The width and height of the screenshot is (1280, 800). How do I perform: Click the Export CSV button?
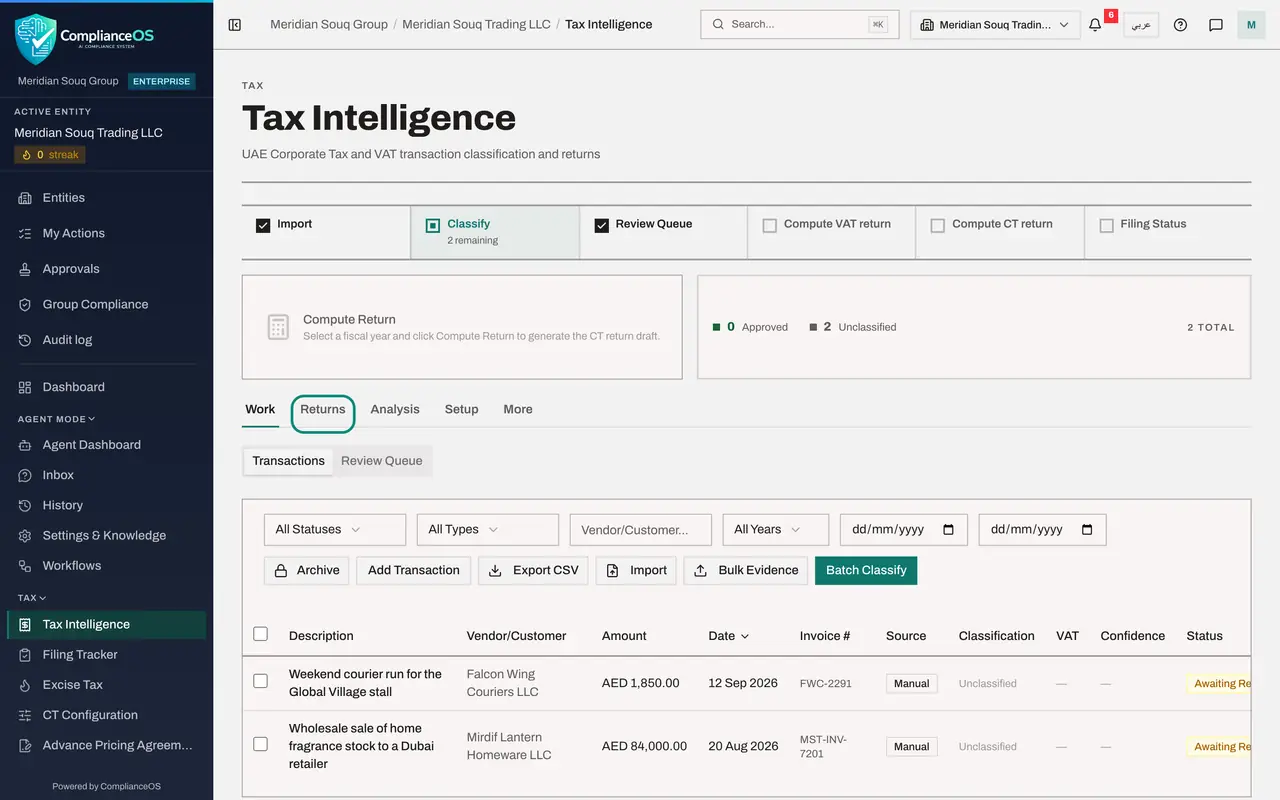pyautogui.click(x=533, y=570)
